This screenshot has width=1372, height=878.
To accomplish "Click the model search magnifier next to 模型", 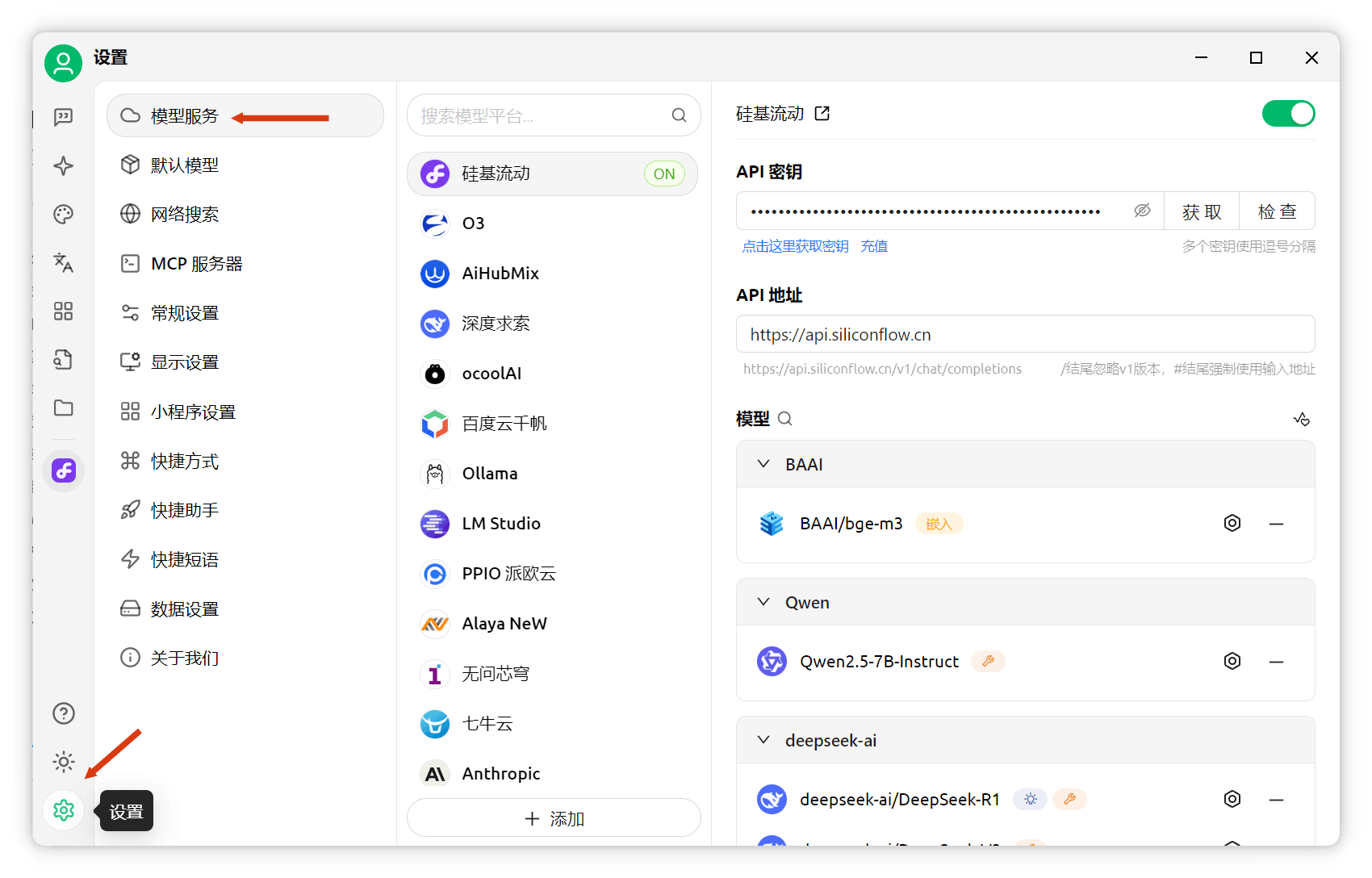I will 784,419.
